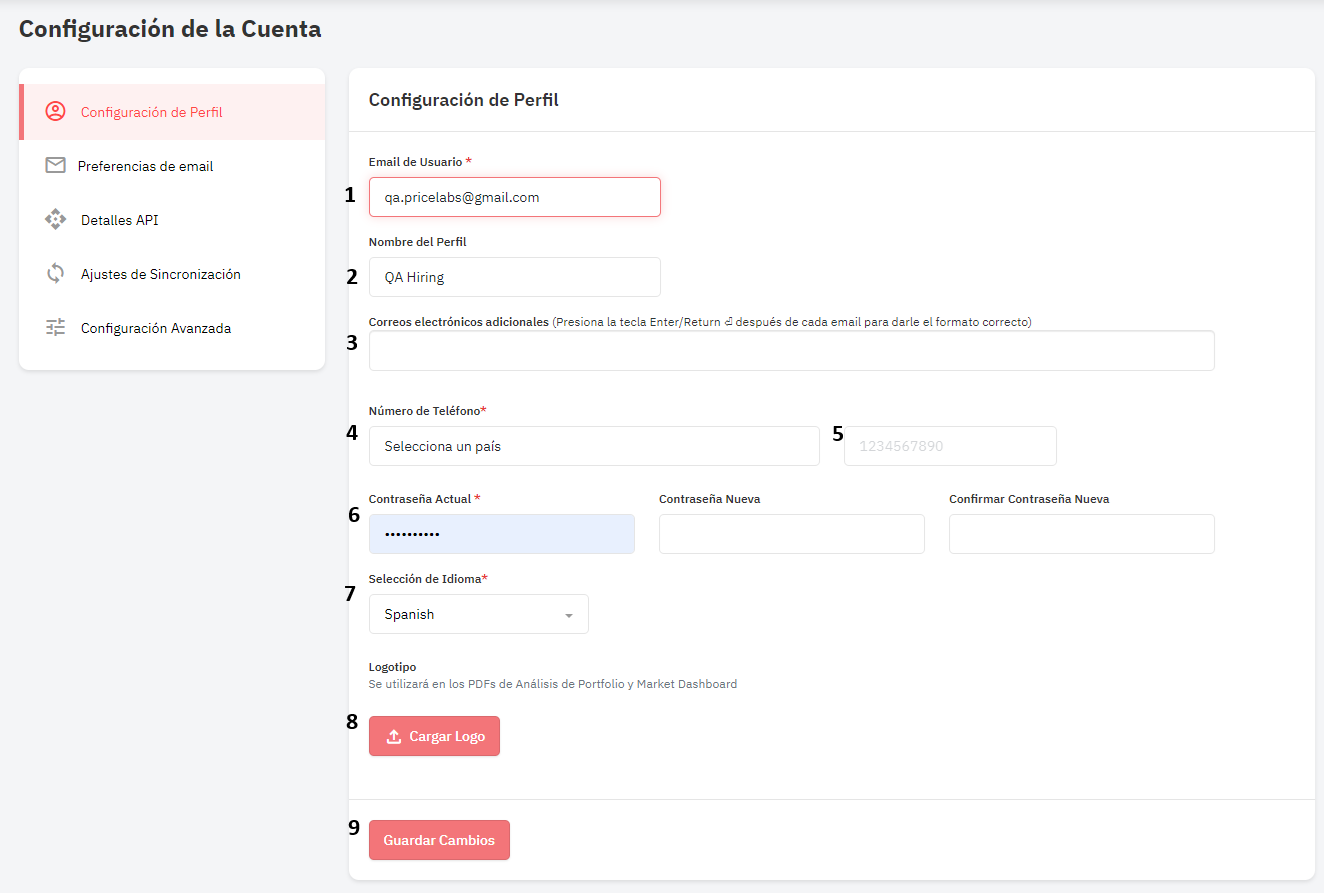Open Configuración de Perfil menu item
Image resolution: width=1324 pixels, height=893 pixels.
(x=151, y=112)
